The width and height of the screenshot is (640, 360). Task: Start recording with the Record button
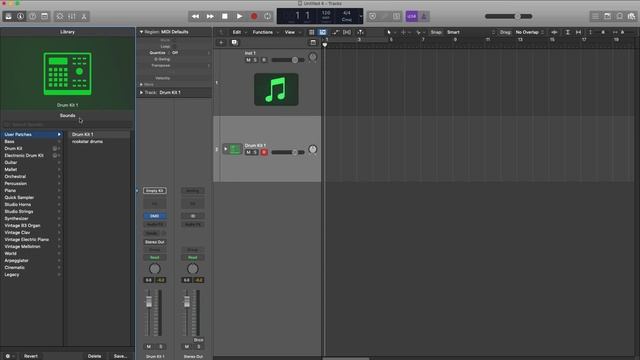254,16
